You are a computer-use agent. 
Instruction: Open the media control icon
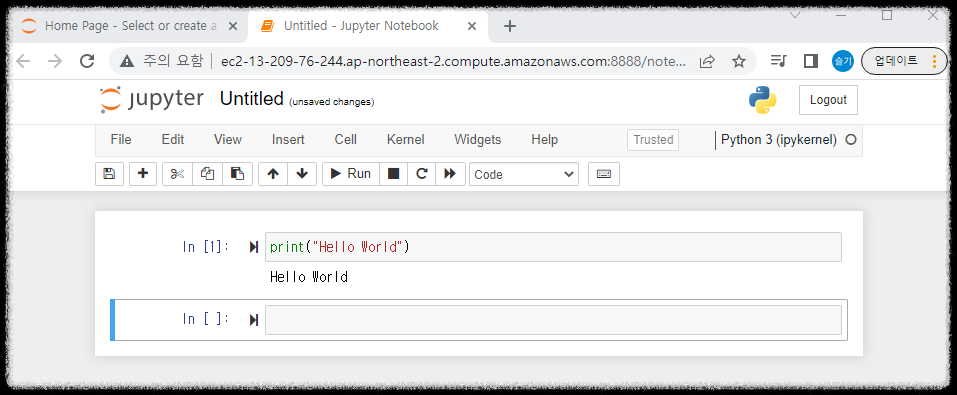click(x=778, y=61)
